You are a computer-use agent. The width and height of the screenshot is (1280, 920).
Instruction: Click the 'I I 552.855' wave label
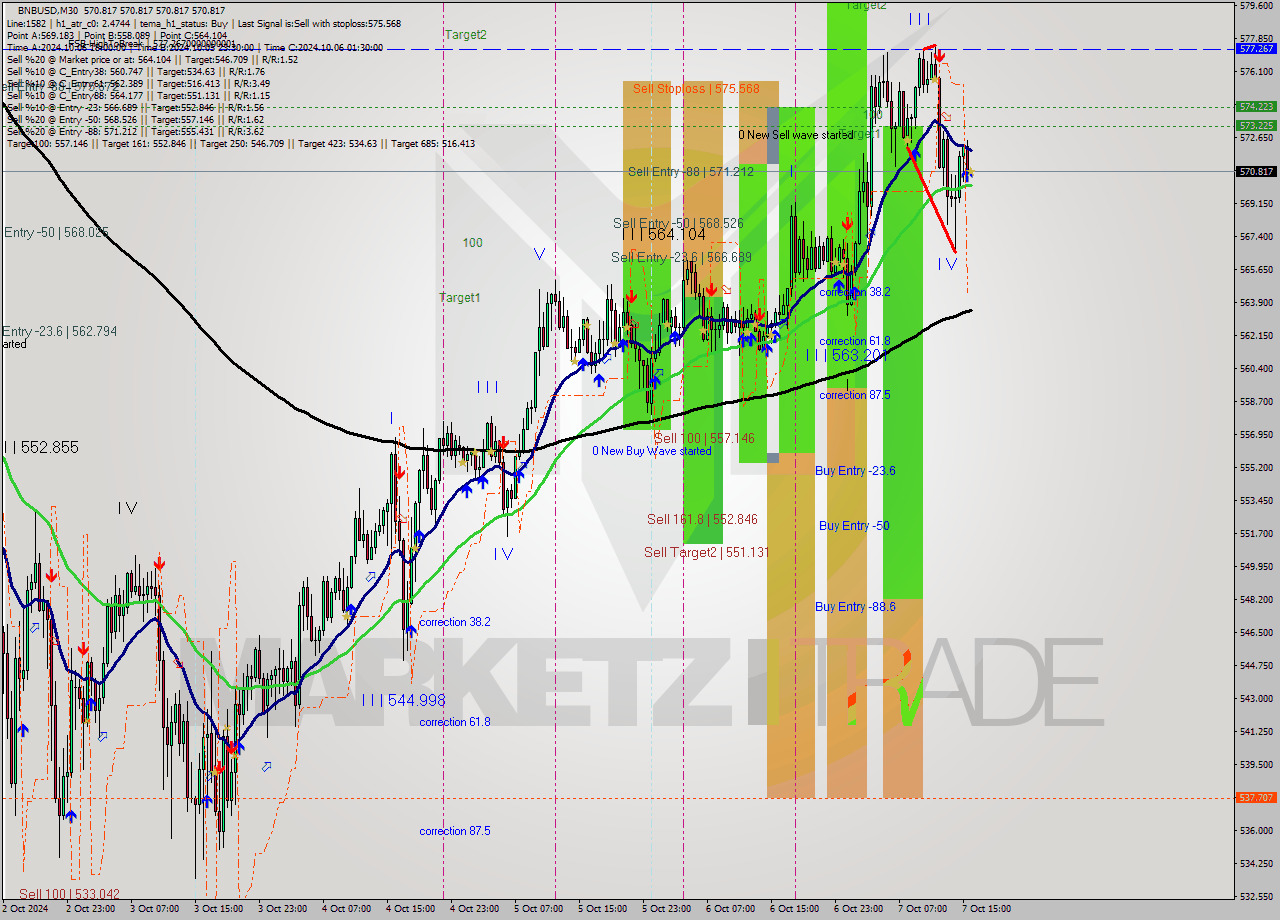40,448
